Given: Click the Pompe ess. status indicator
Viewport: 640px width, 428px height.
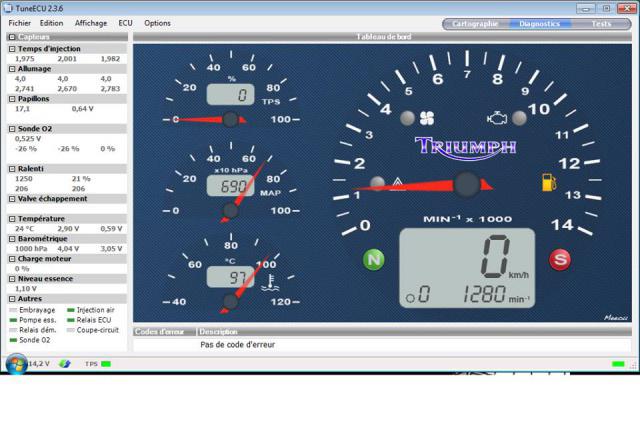Looking at the screenshot, I should click(x=13, y=320).
